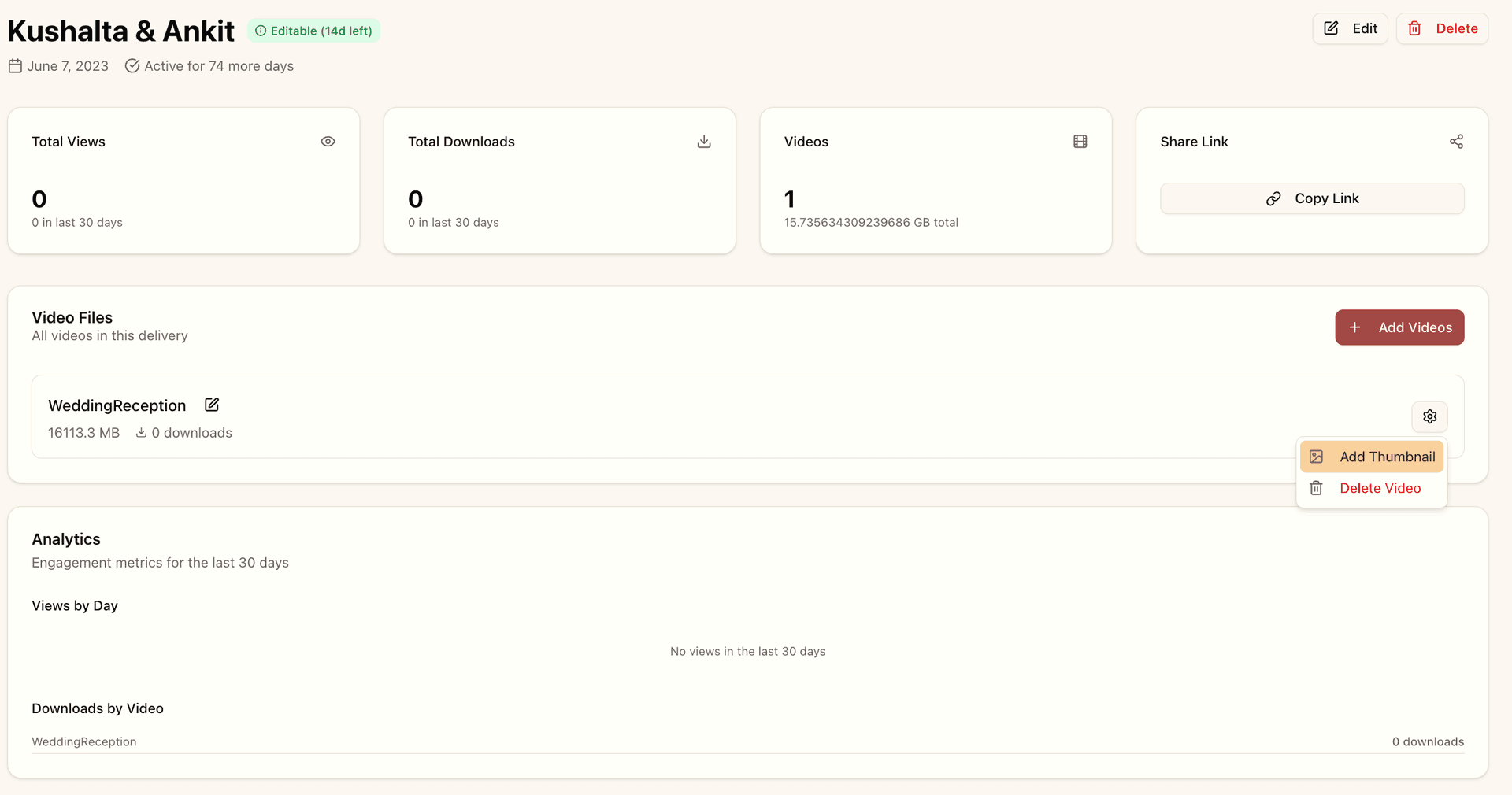
Task: Click the film icon in Videos card
Action: coord(1080,142)
